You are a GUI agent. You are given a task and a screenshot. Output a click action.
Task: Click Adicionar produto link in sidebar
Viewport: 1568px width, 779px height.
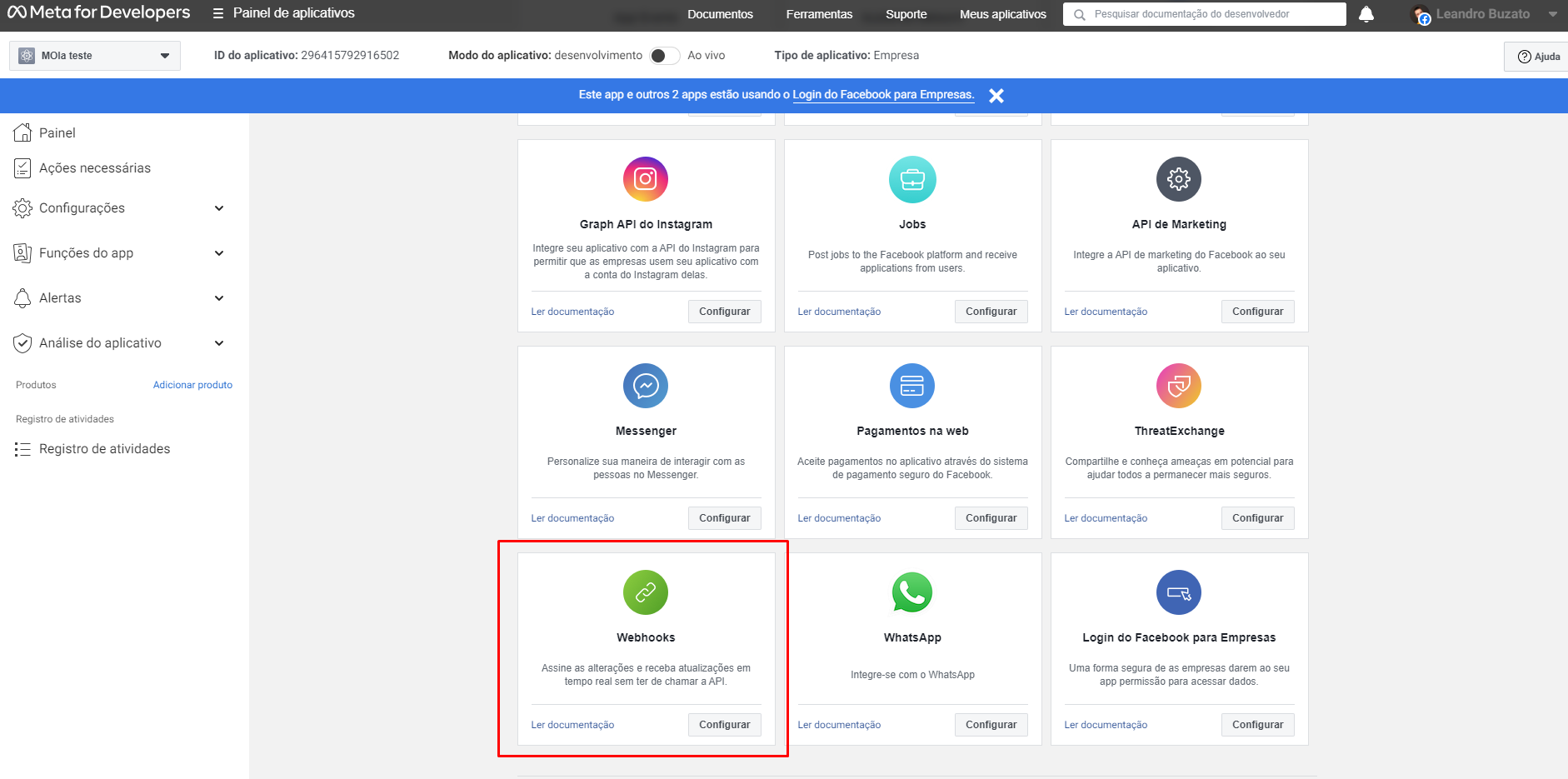[x=192, y=385]
